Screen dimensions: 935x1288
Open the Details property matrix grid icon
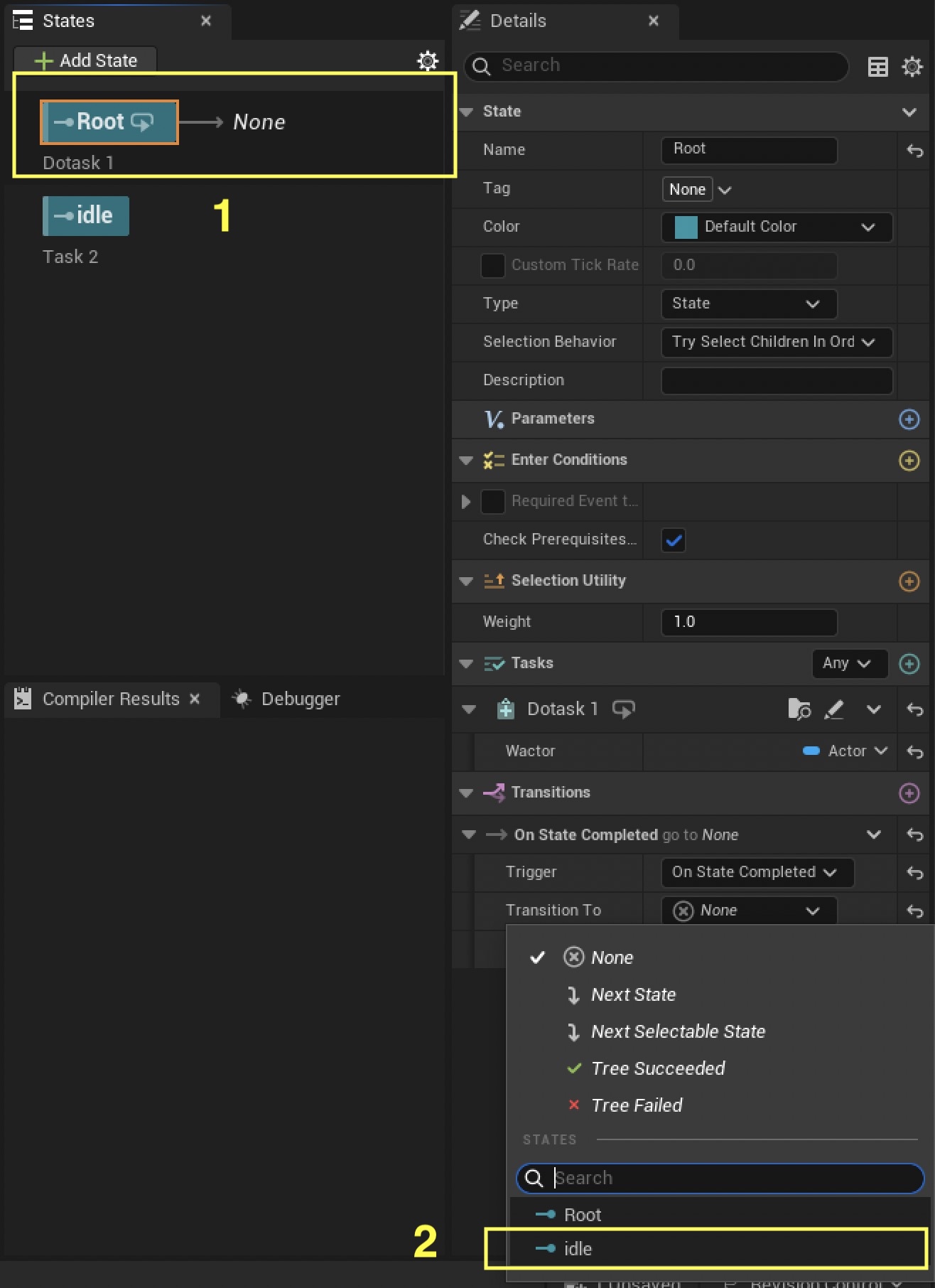click(x=877, y=67)
